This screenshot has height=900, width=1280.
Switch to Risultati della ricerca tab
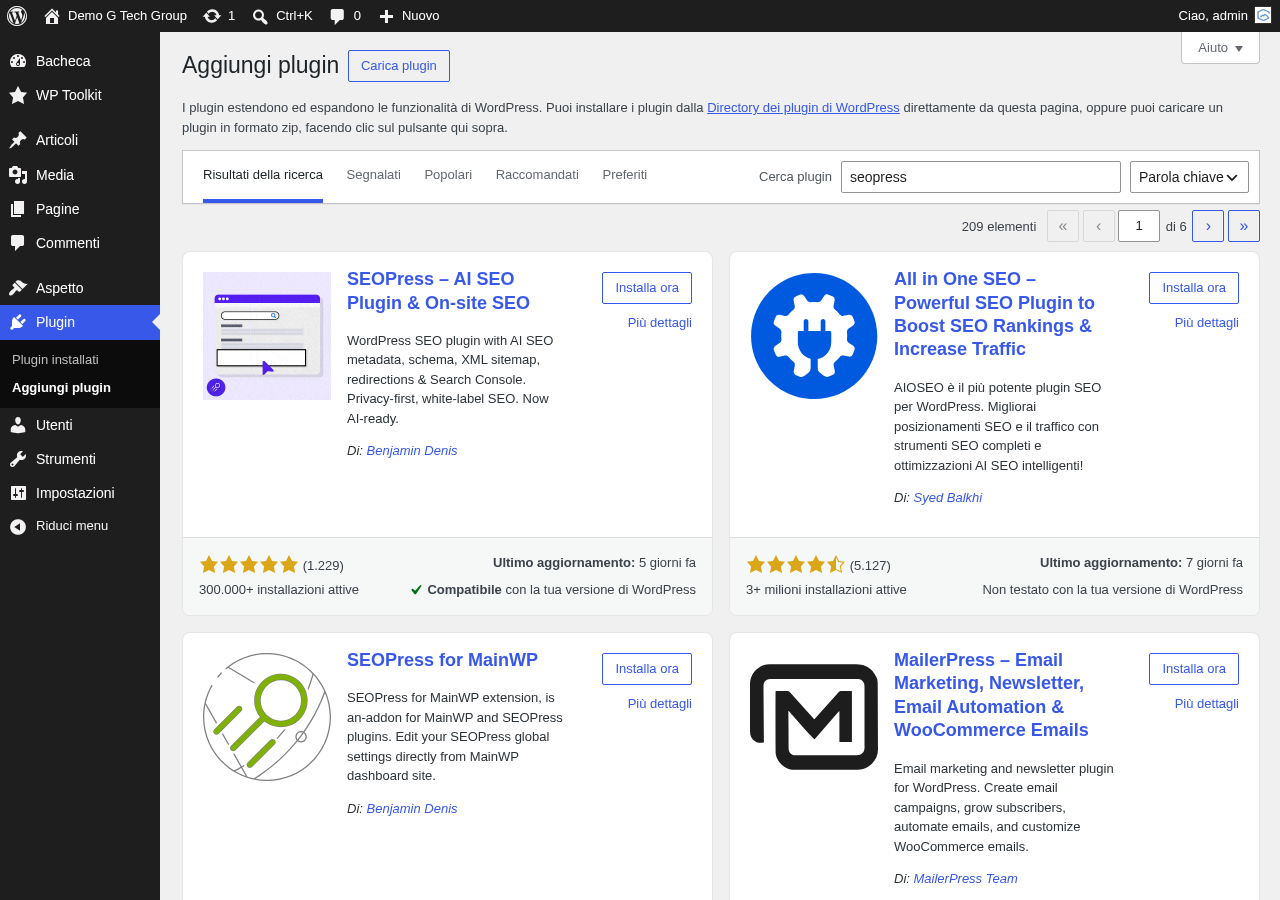(x=263, y=175)
